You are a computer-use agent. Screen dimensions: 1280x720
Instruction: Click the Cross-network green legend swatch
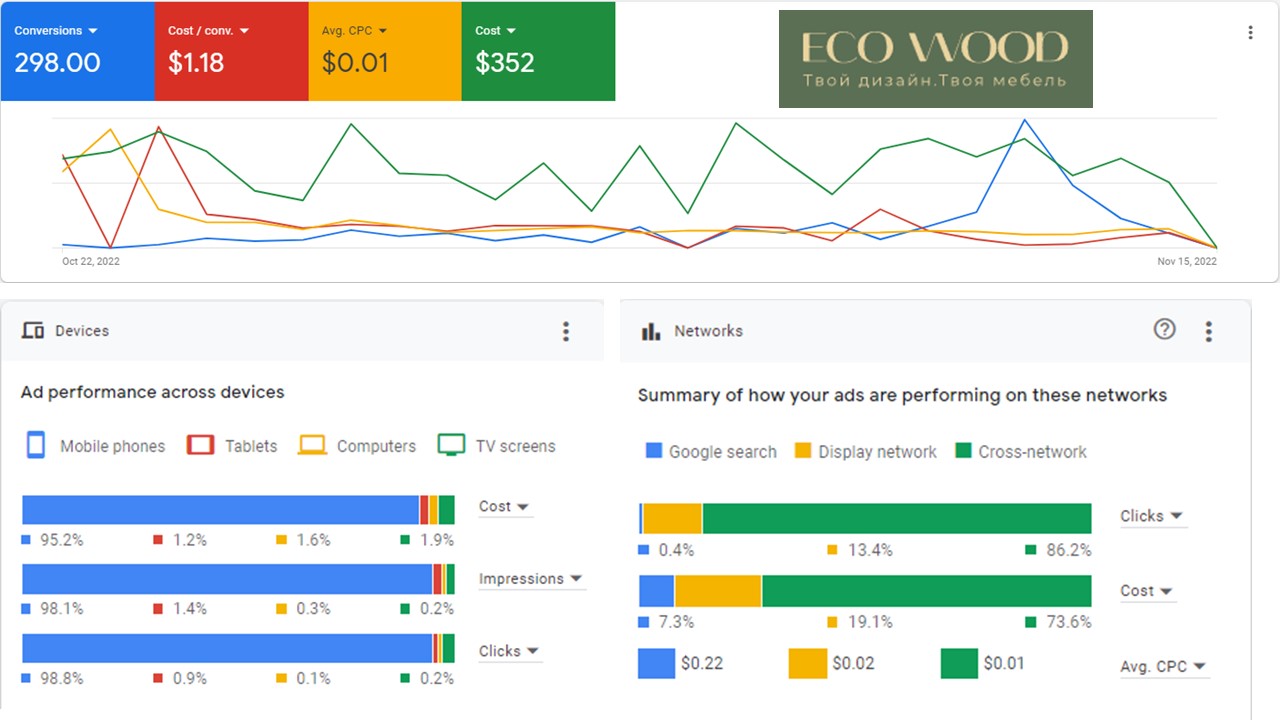tap(963, 451)
